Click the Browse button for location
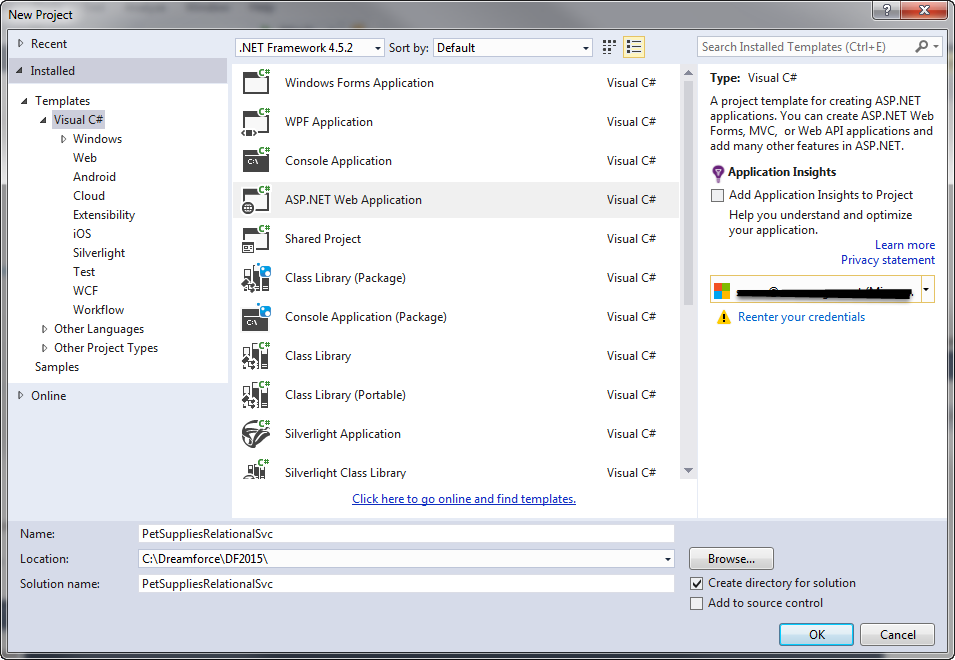Viewport: 955px width, 660px height. coord(731,559)
